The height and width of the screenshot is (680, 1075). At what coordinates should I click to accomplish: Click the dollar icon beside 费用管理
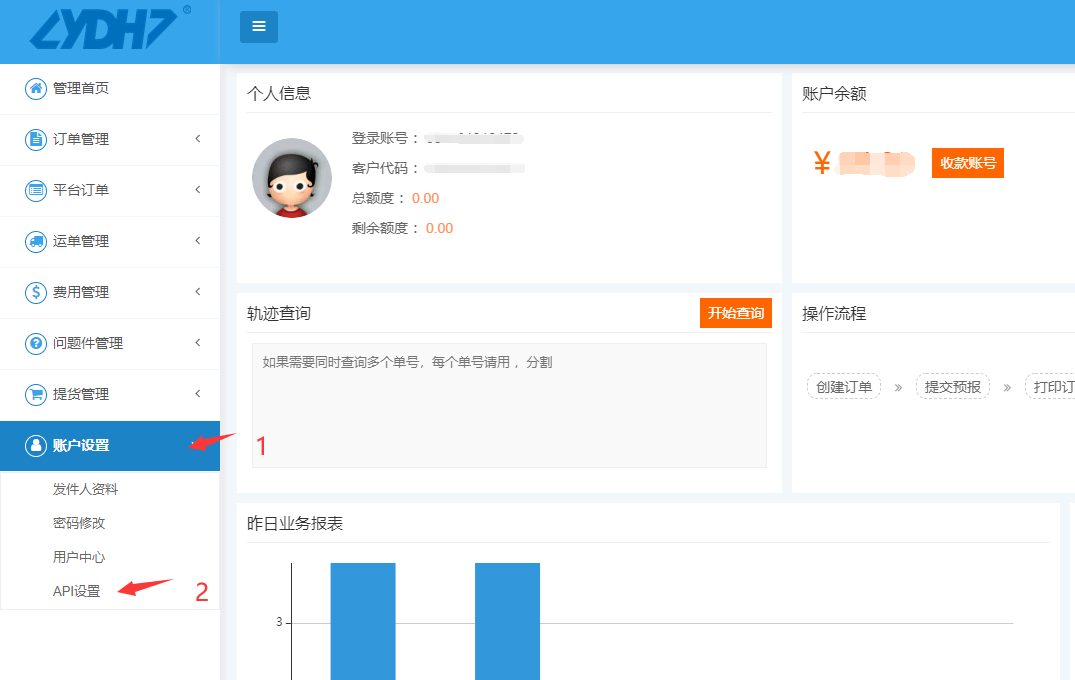click(36, 292)
